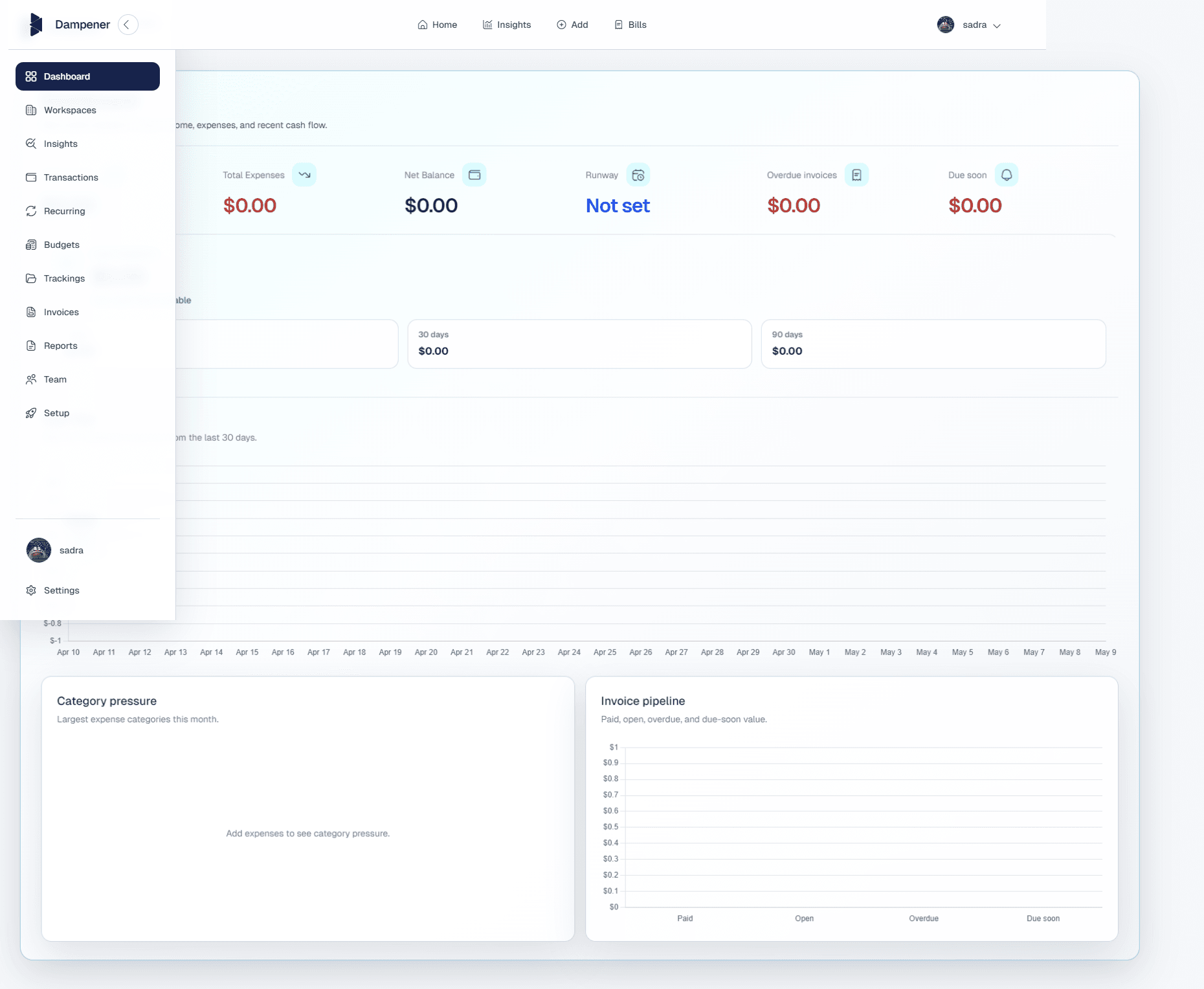This screenshot has height=989, width=1204.
Task: Click the Recurring refresh icon
Action: tap(31, 211)
